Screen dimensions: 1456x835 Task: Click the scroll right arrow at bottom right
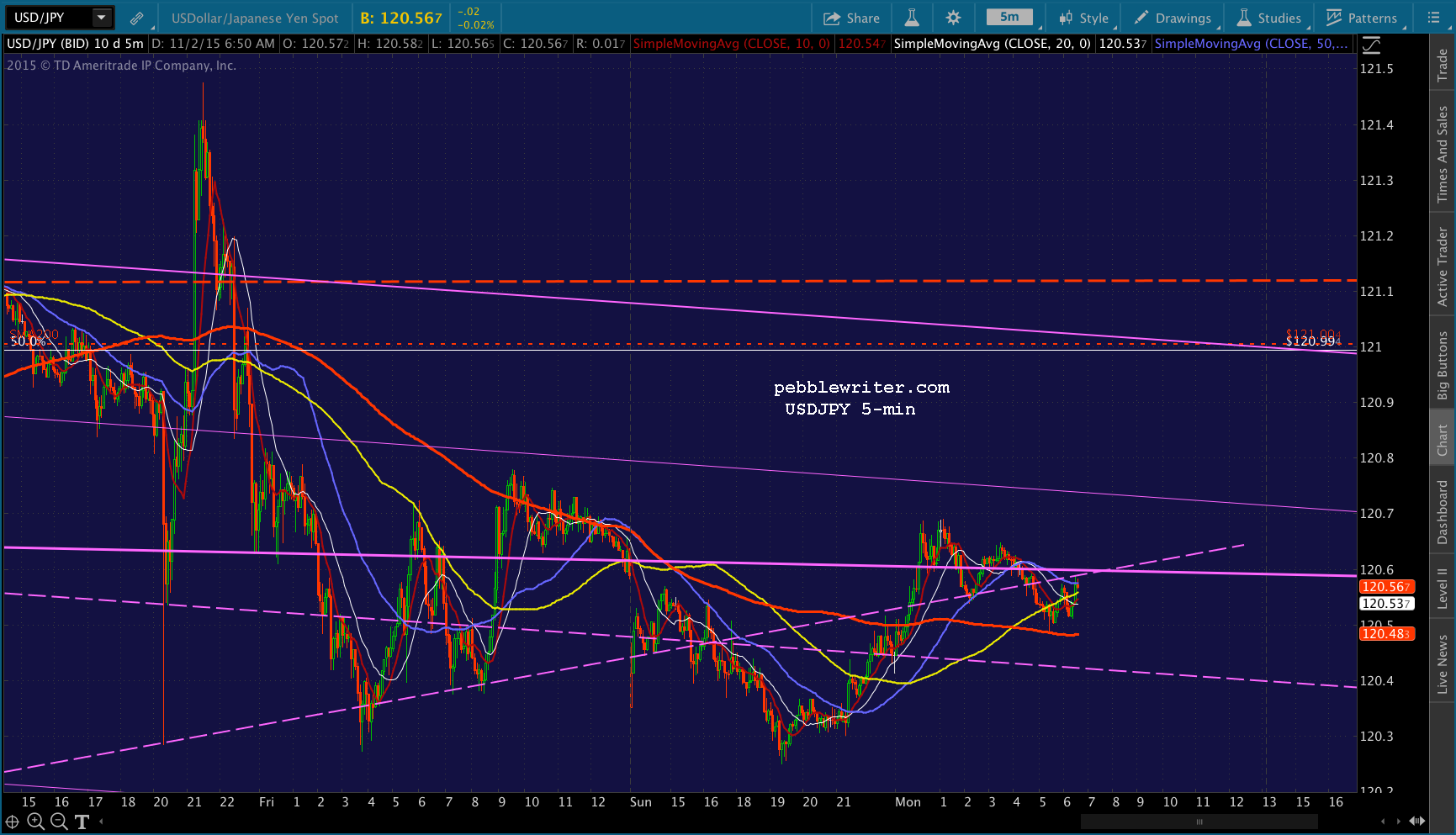[x=1399, y=822]
